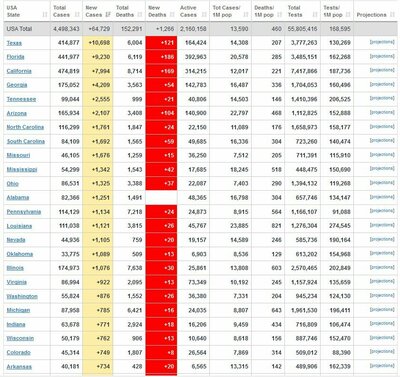
Task: Open California's projections link
Action: (382, 70)
